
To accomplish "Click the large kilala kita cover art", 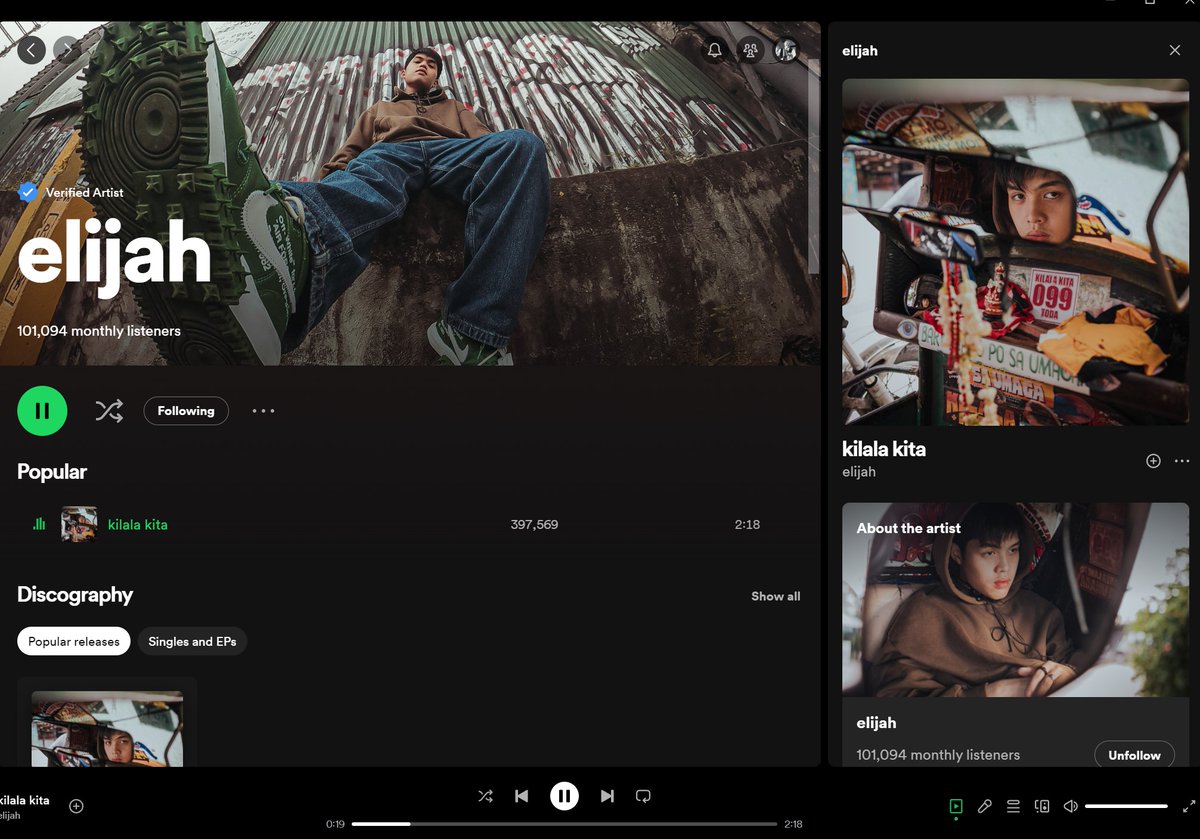I will click(1015, 252).
